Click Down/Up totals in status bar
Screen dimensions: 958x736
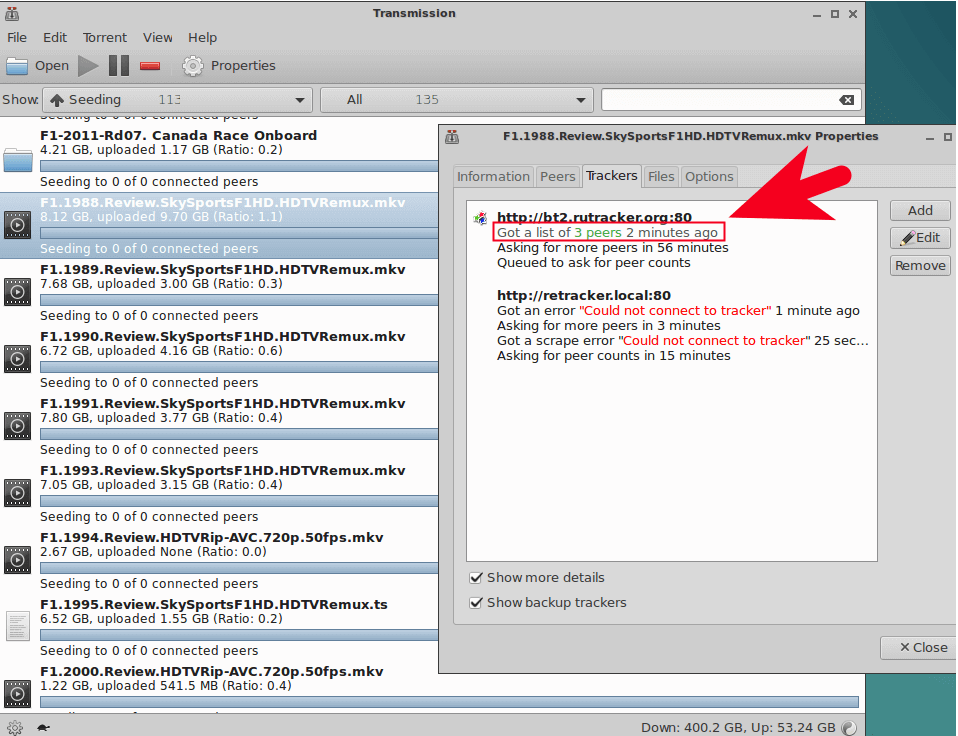738,727
